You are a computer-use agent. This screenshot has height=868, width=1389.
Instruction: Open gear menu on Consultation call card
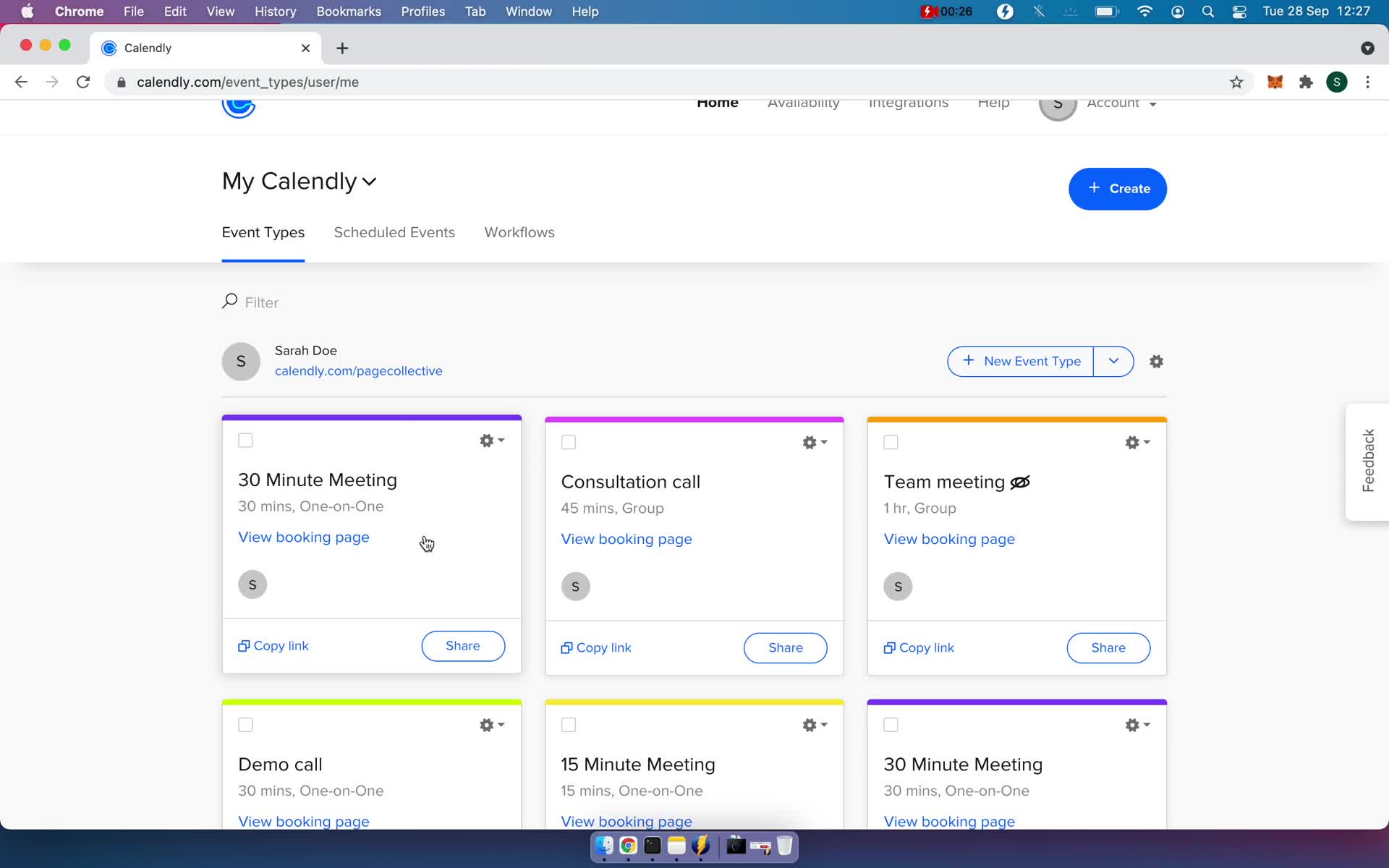coord(815,442)
